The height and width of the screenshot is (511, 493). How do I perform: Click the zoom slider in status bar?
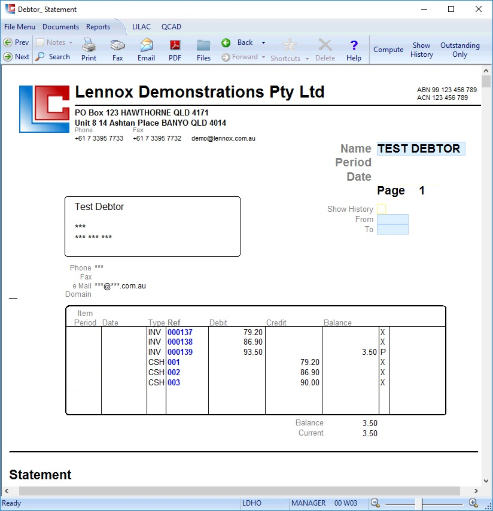click(x=422, y=503)
